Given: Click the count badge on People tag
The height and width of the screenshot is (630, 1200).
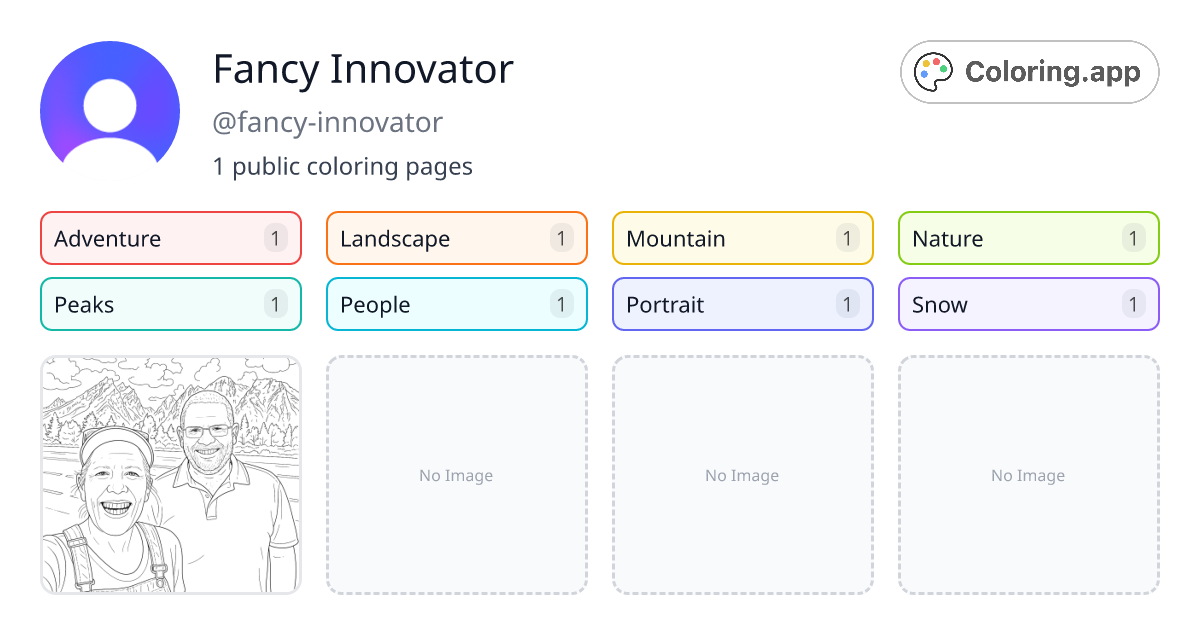Looking at the screenshot, I should click(561, 304).
